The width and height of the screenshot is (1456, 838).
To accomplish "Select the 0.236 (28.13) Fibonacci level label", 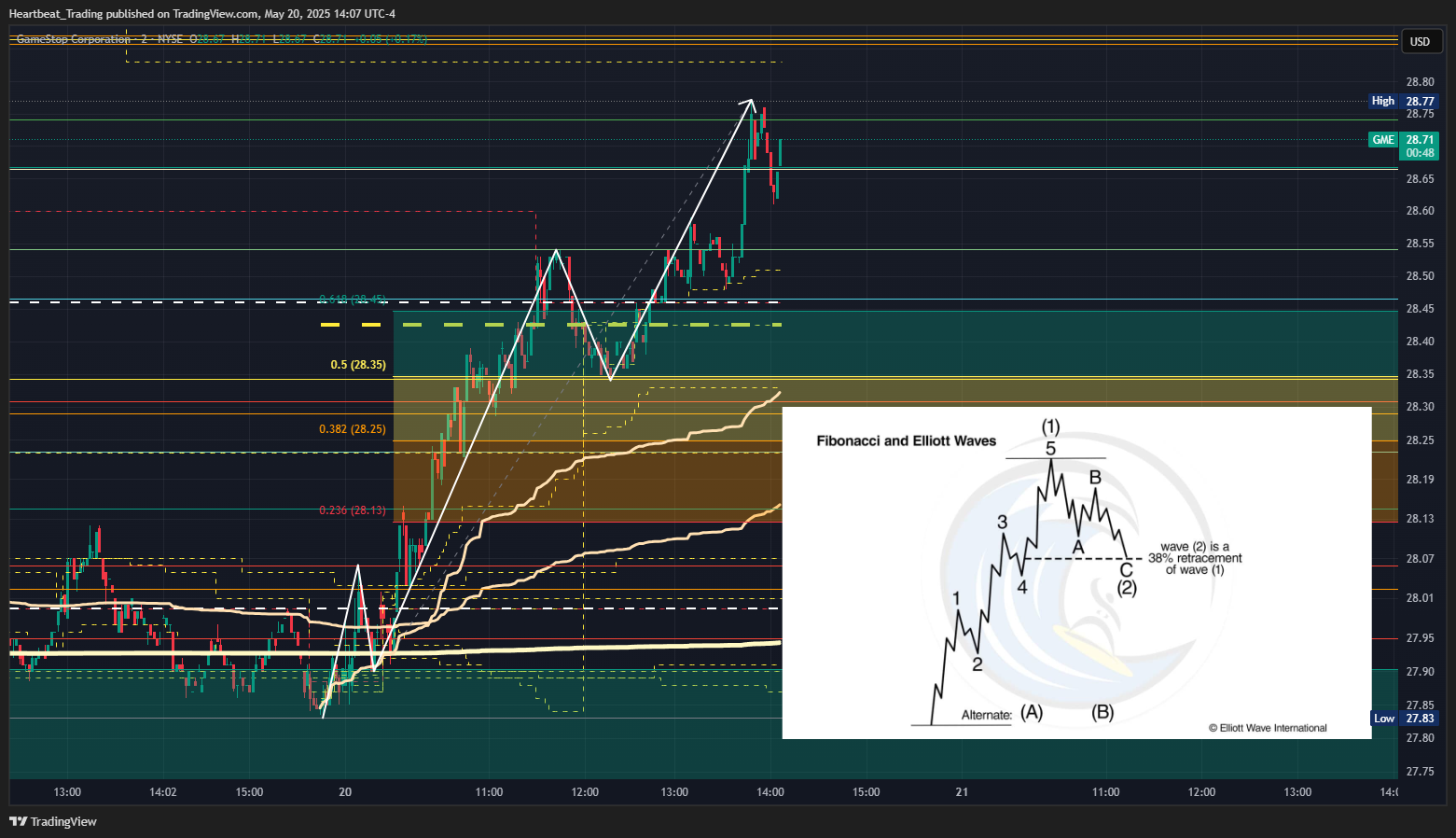I will pos(353,510).
